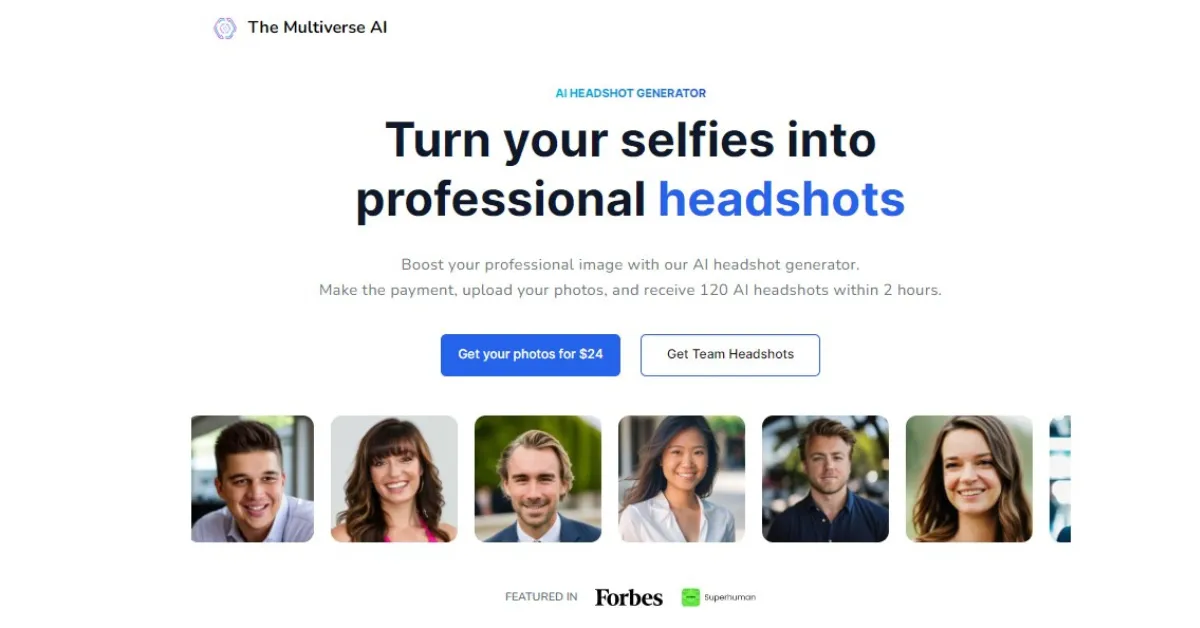1200x628 pixels.
Task: Select the Get Team Headshots button
Action: click(x=730, y=355)
